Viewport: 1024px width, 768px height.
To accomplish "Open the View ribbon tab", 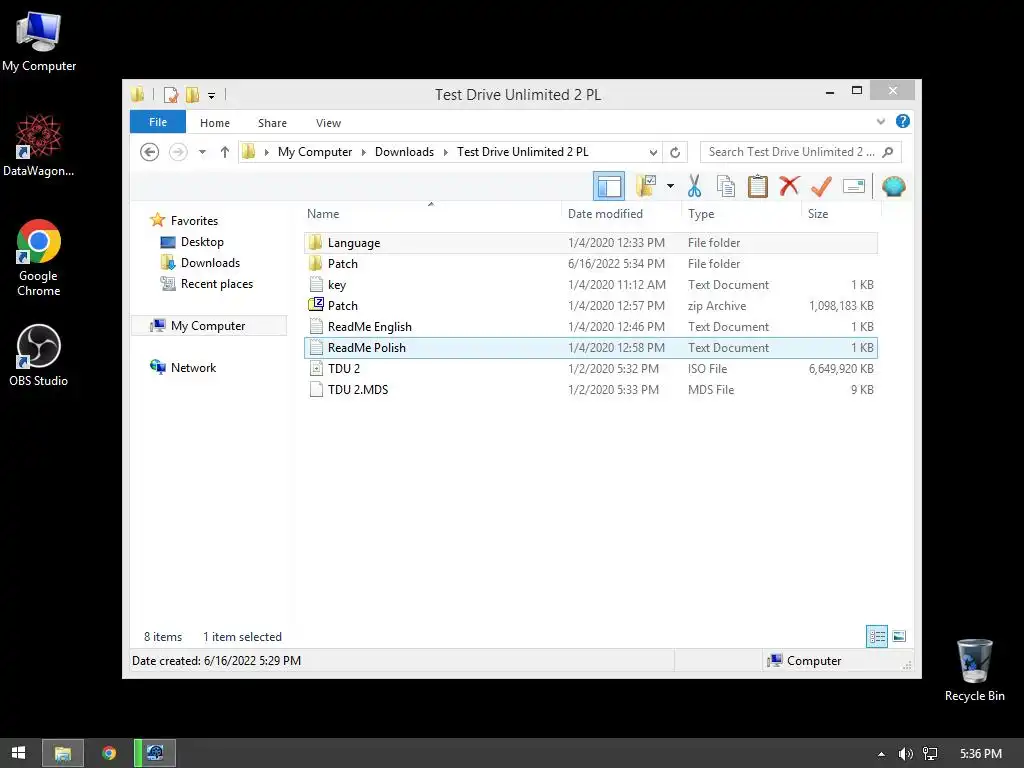I will (328, 123).
